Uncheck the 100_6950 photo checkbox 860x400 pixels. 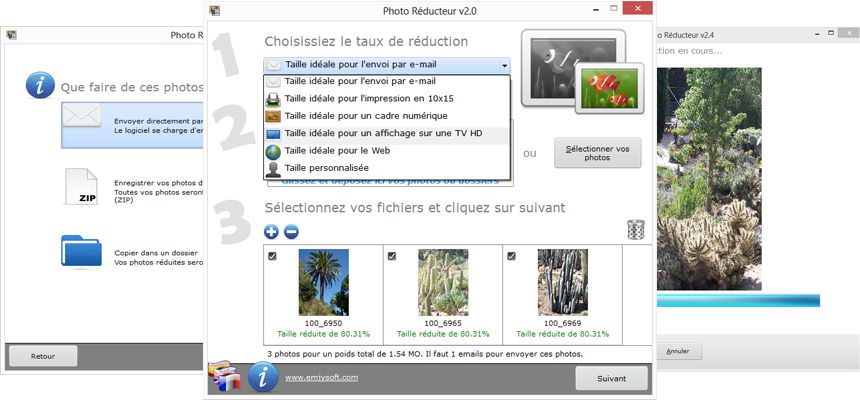tap(273, 256)
